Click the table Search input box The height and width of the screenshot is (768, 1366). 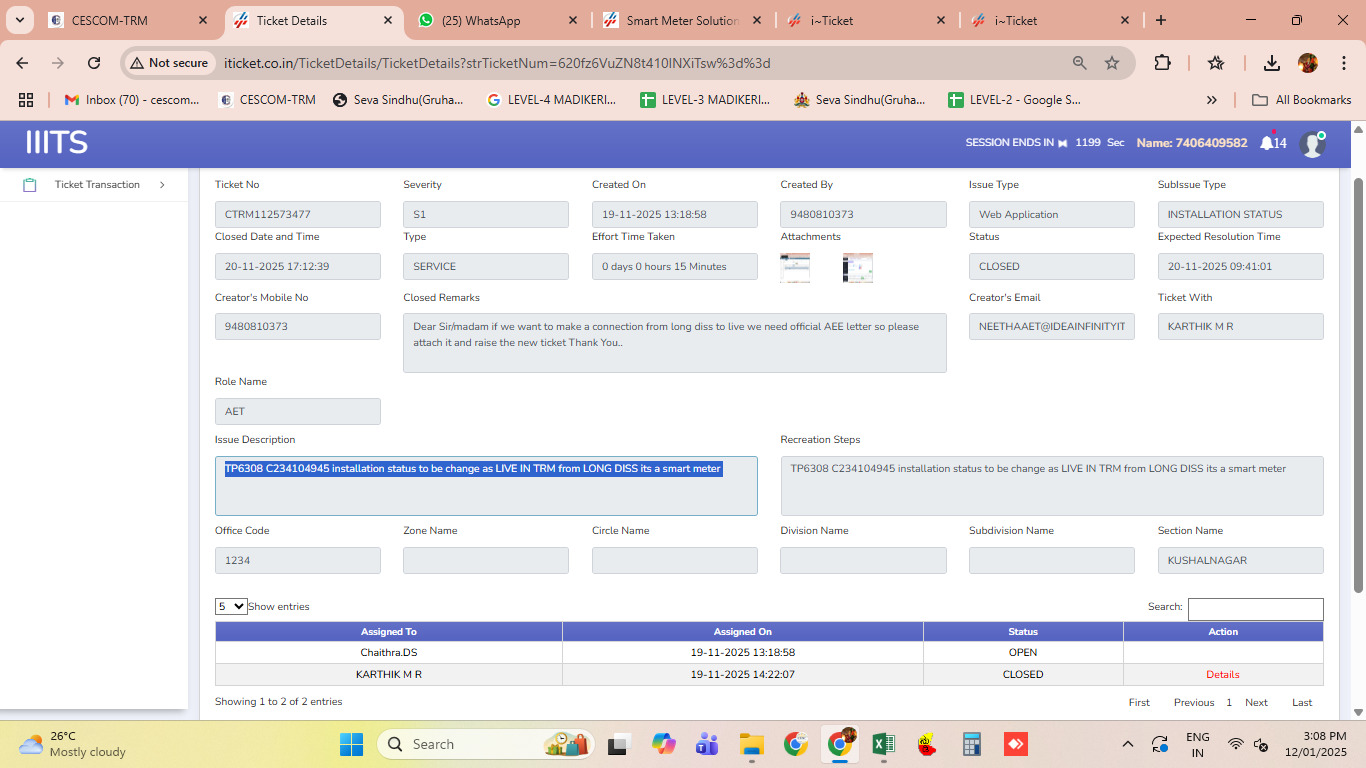1256,609
